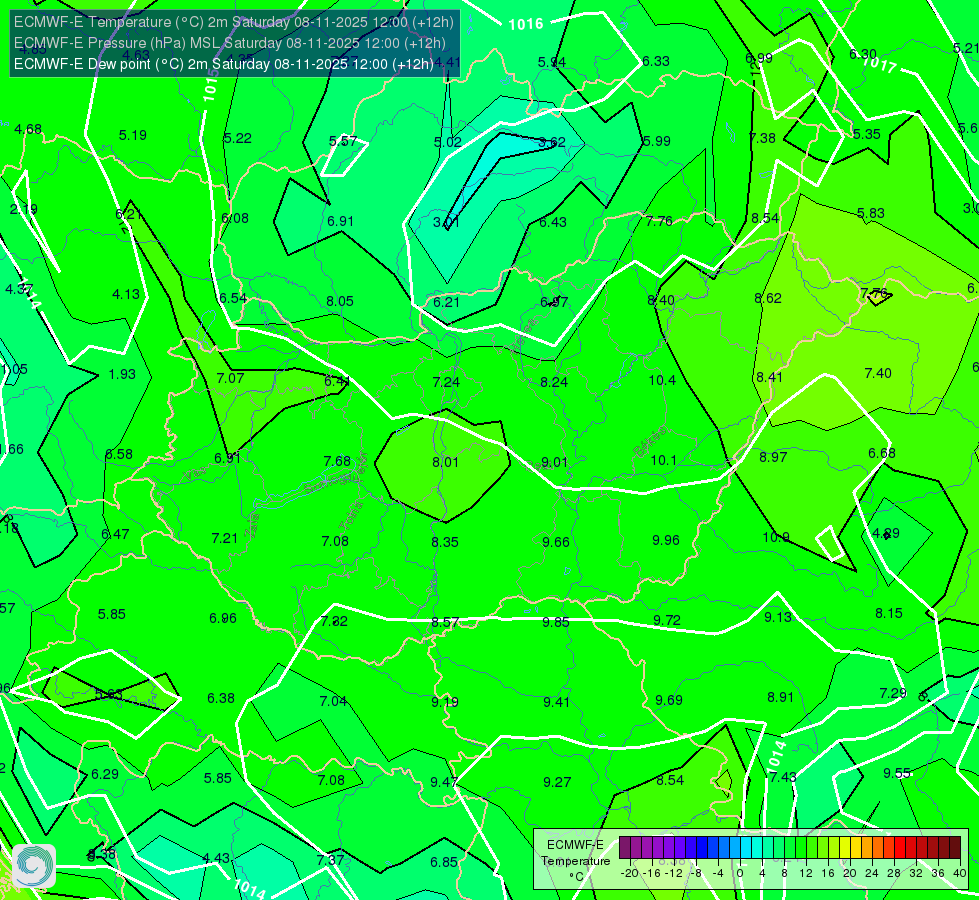
Task: Click the '40' tick label on the legend
Action: tap(960, 873)
